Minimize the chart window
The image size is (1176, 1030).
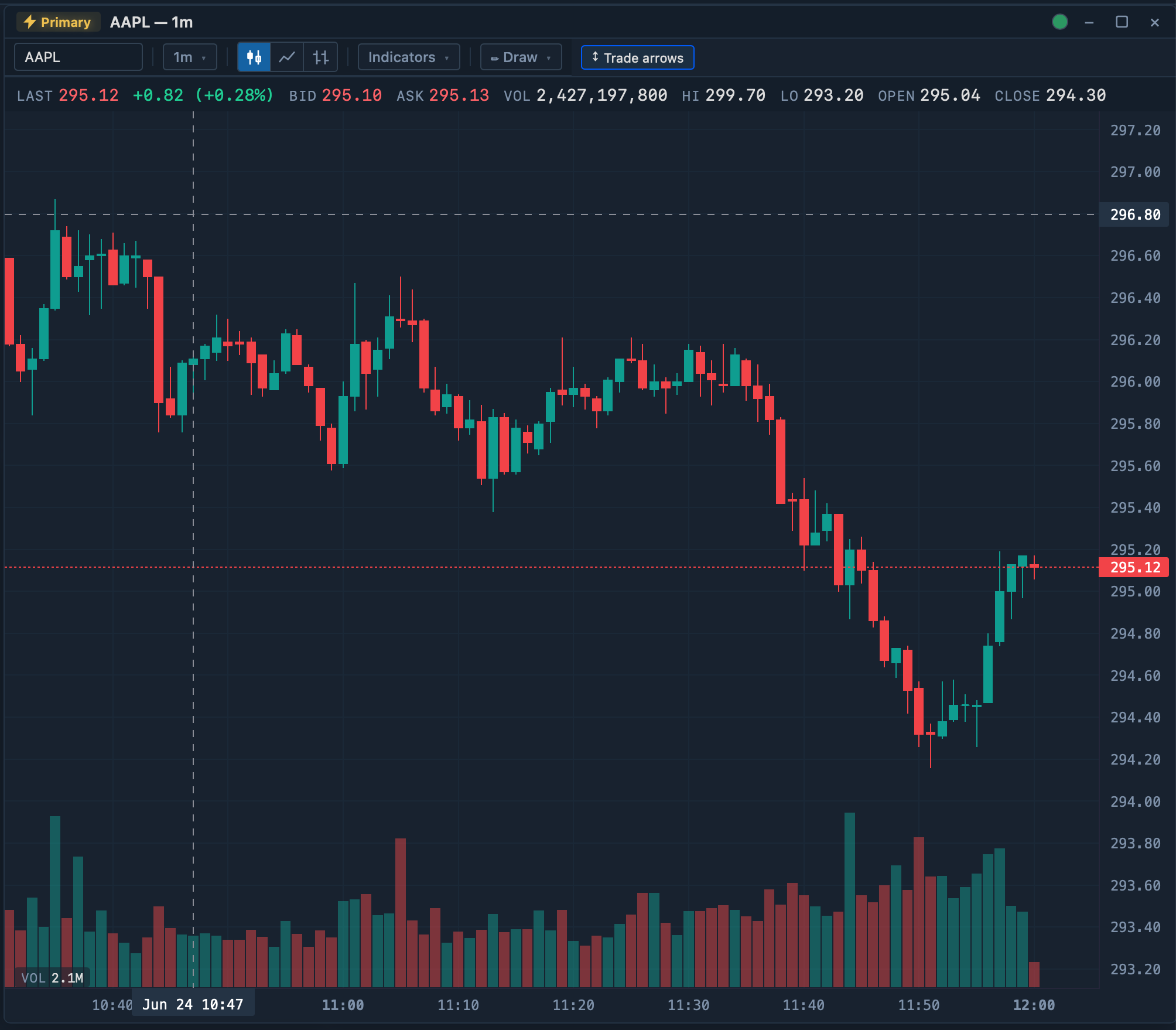[1089, 22]
